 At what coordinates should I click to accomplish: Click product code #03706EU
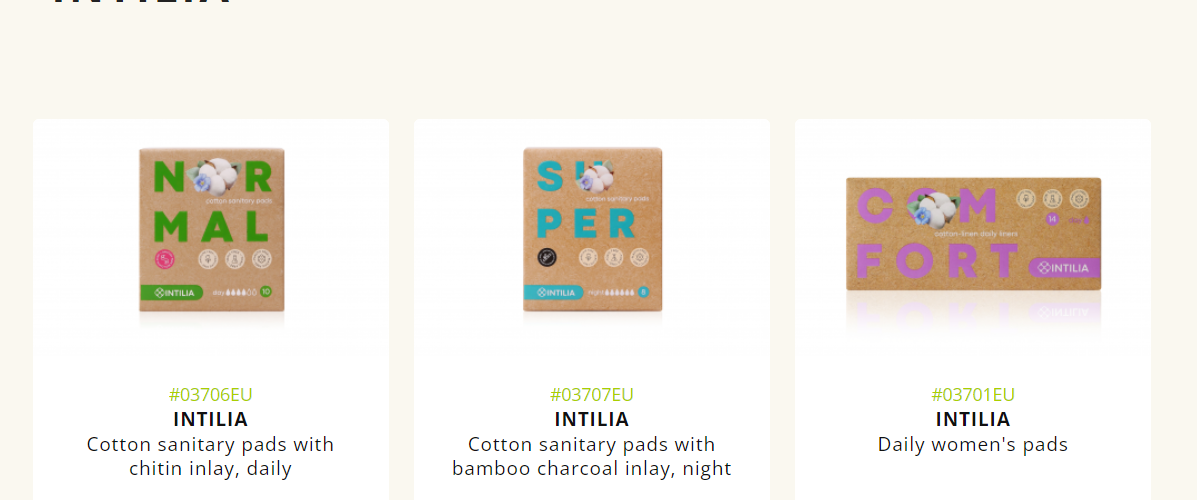coord(211,395)
